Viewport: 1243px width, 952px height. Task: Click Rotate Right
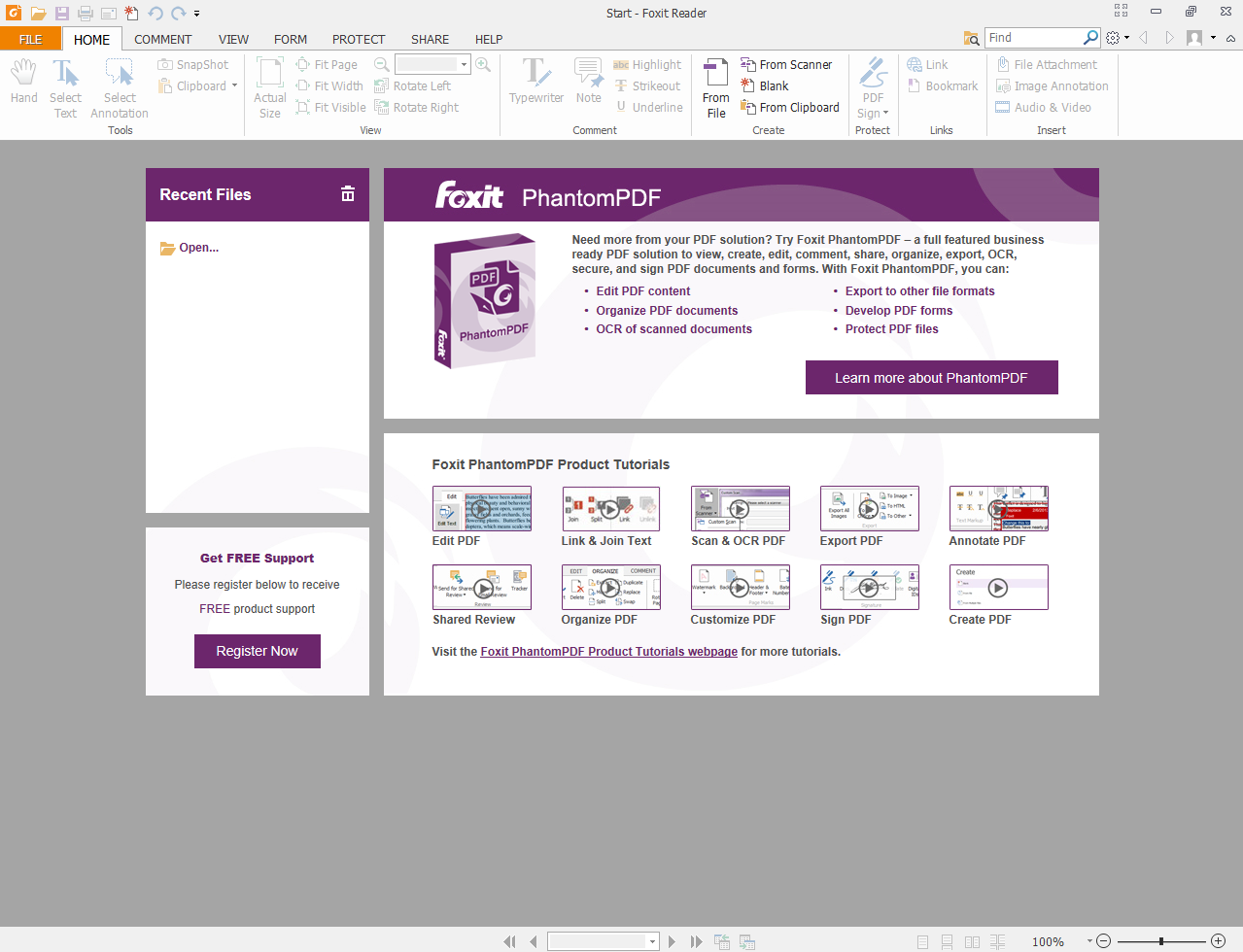417,108
